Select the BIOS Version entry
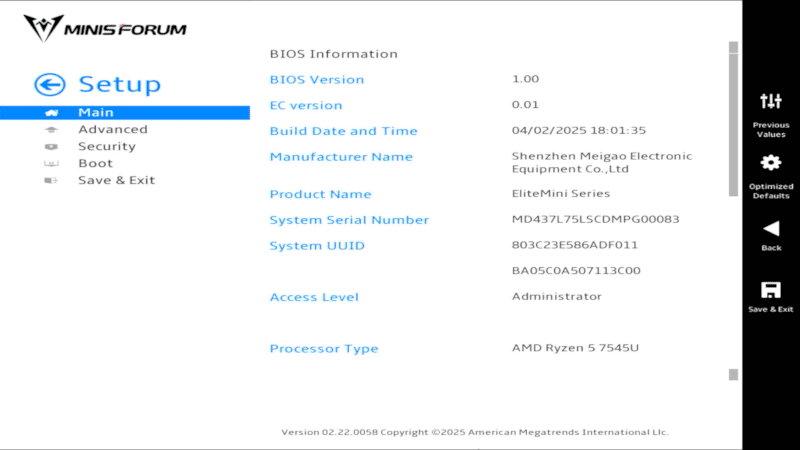Screen dimensions: 800x450 point(317,80)
